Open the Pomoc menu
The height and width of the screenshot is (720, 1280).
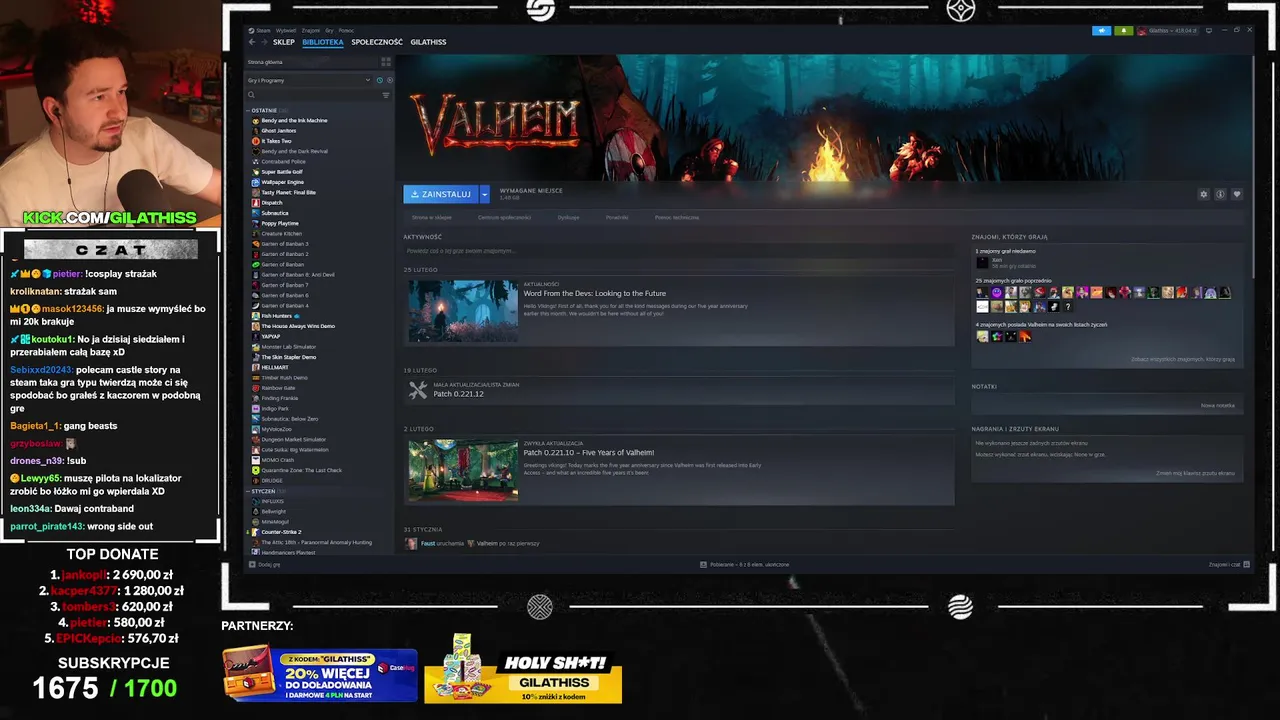pos(346,31)
